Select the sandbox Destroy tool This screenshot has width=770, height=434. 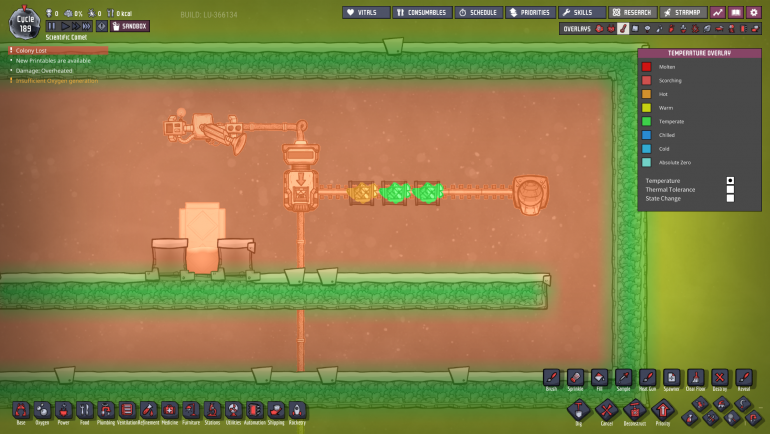(719, 378)
